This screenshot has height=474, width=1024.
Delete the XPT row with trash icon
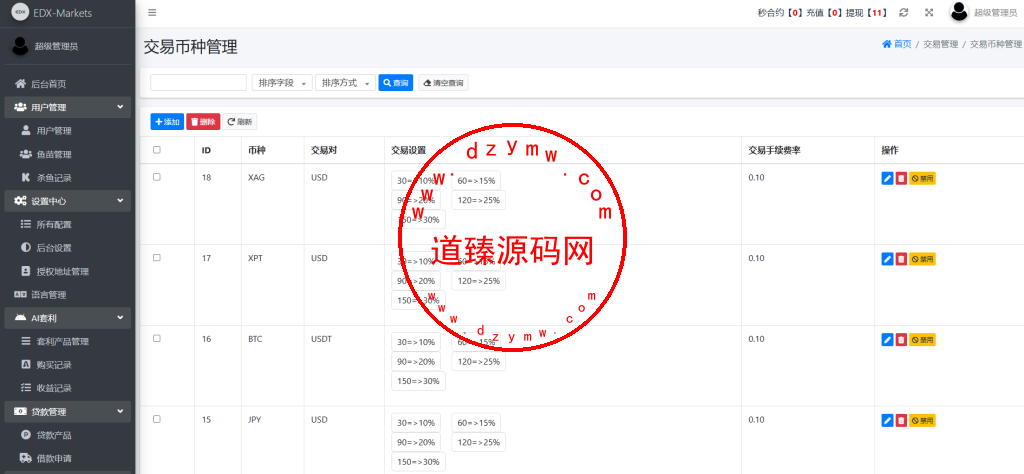[901, 259]
